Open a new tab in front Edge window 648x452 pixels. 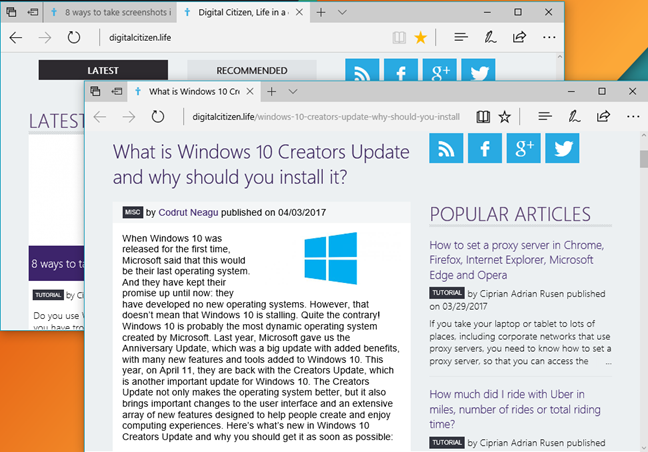272,91
